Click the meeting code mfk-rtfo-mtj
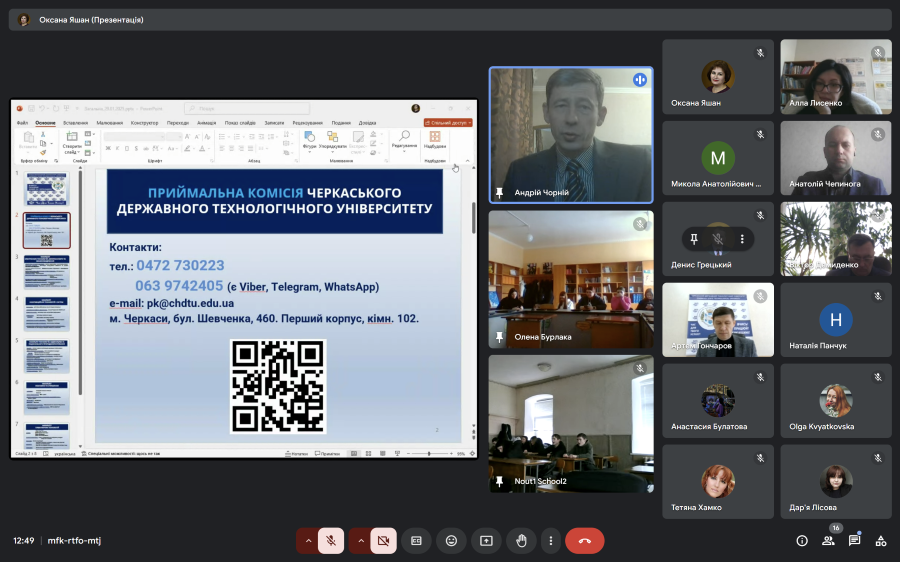Screen dimensions: 900x562 pyautogui.click(x=74, y=541)
